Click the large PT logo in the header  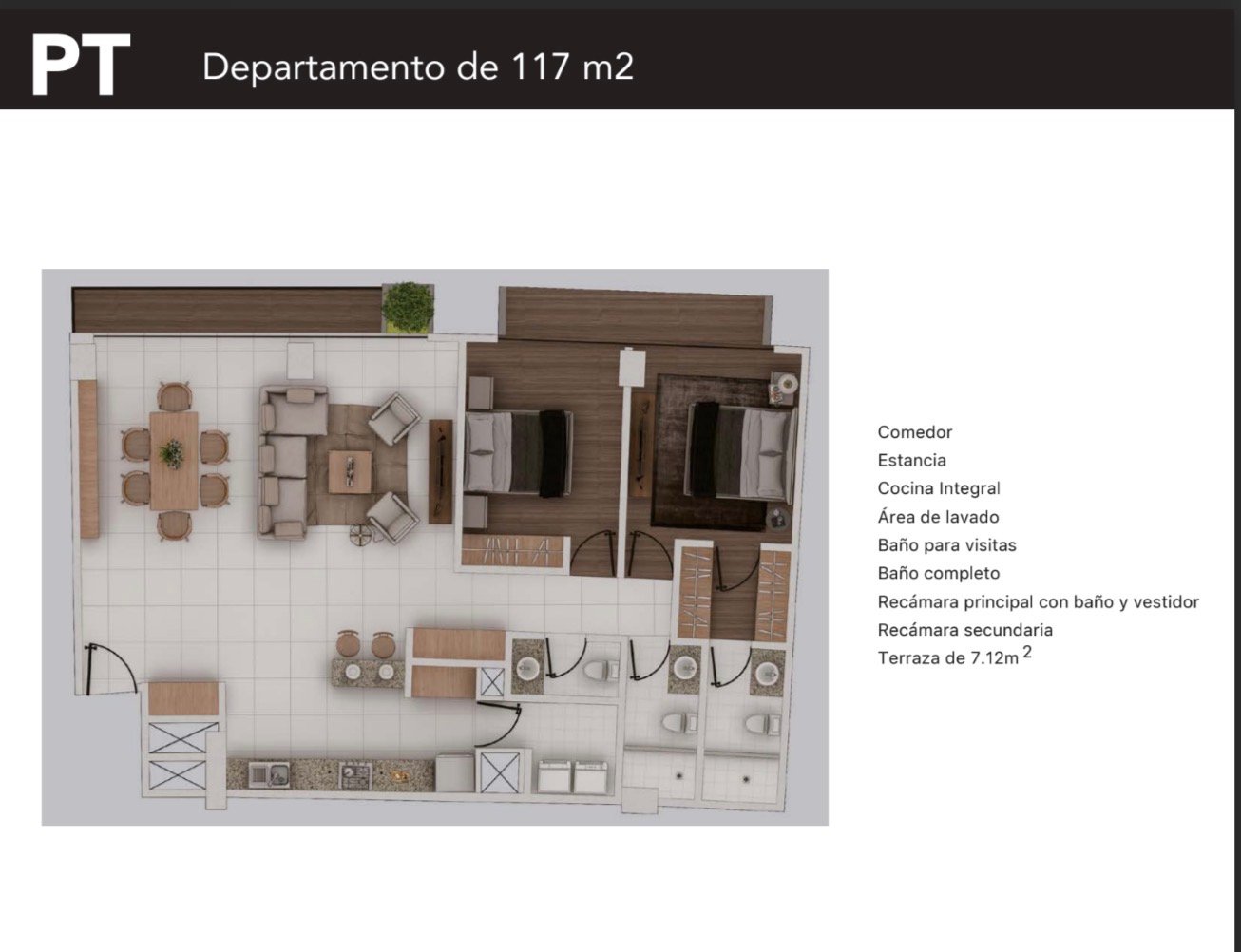pyautogui.click(x=80, y=66)
